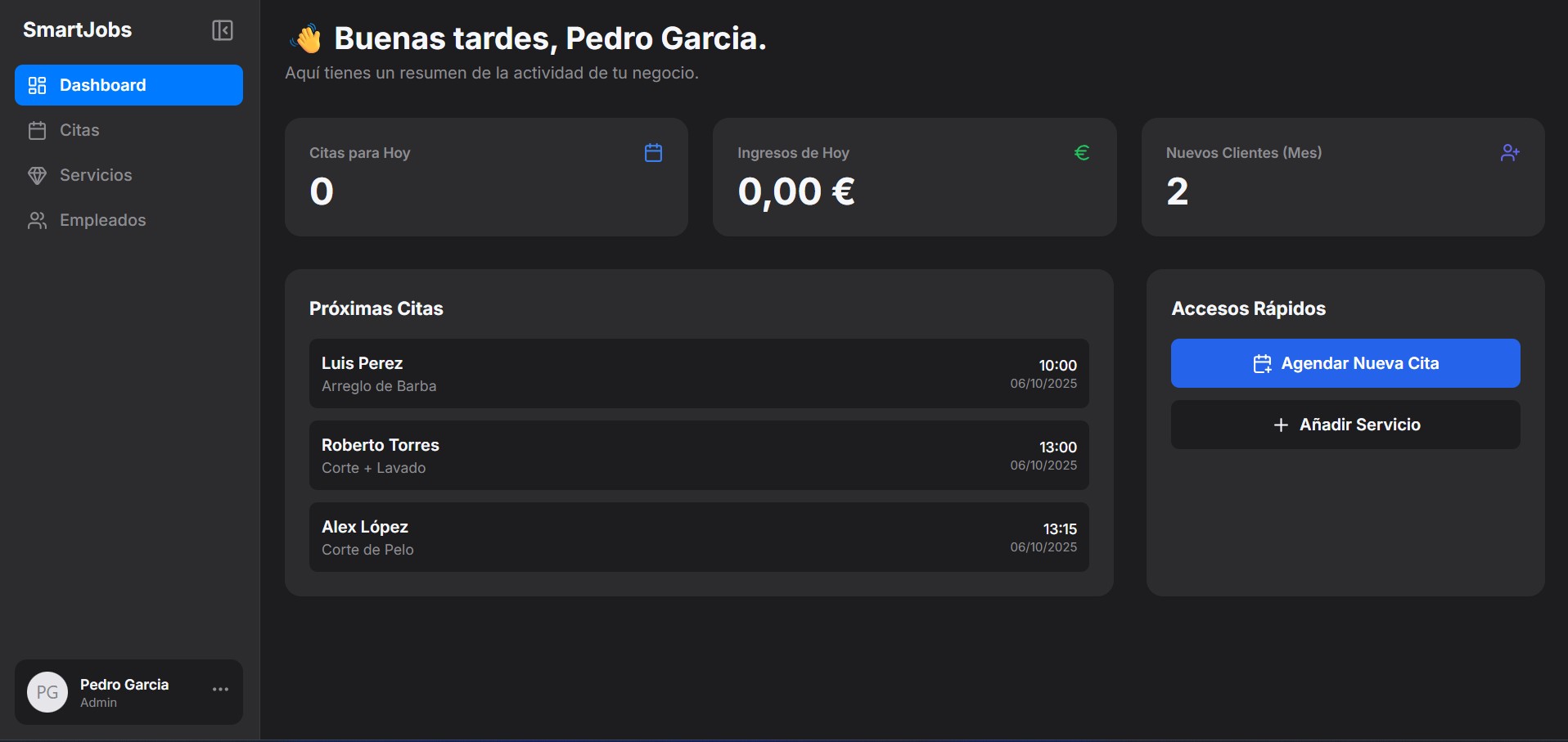1568x742 pixels.
Task: Click the green euro icon
Action: click(1082, 153)
